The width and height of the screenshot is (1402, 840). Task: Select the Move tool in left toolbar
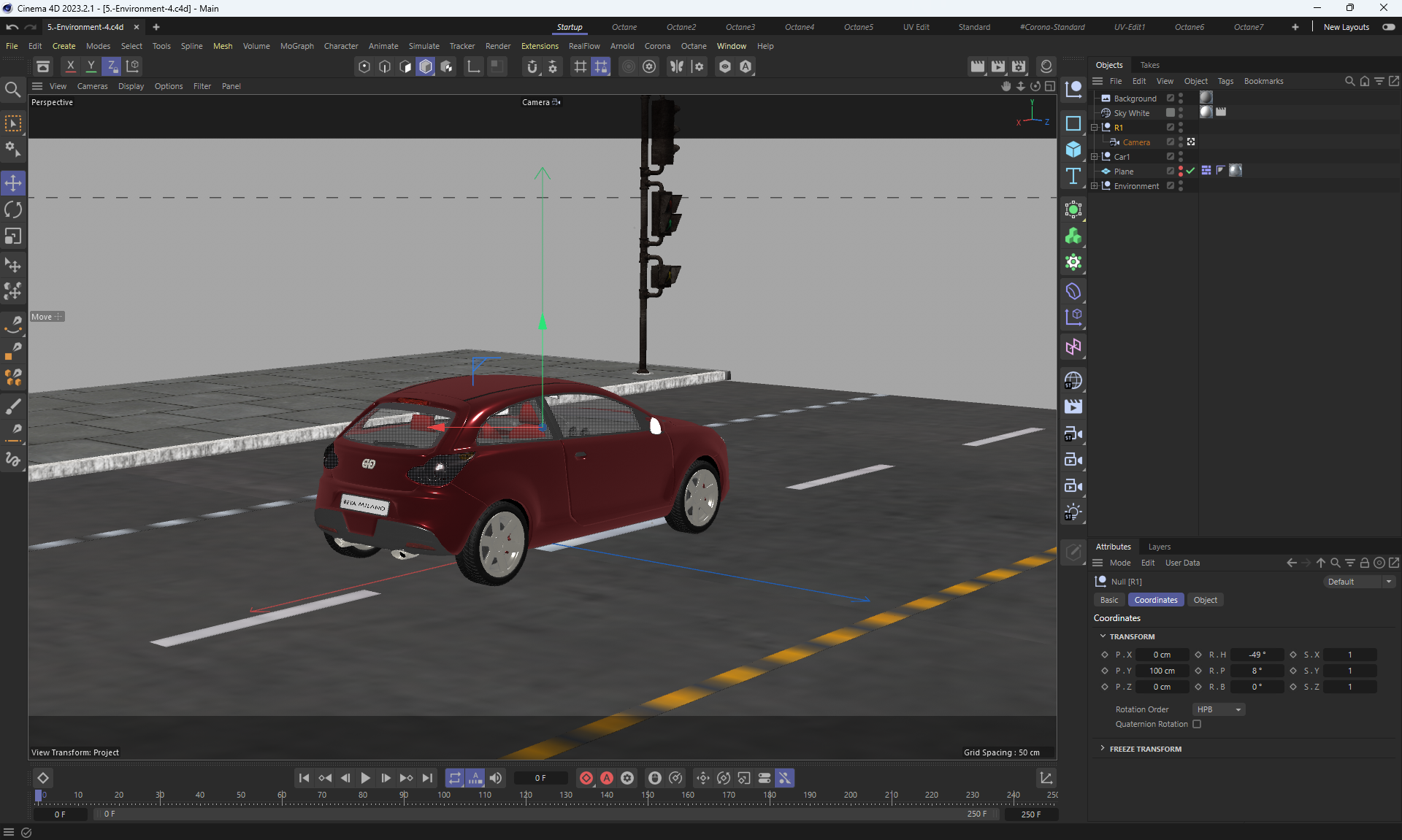[13, 182]
